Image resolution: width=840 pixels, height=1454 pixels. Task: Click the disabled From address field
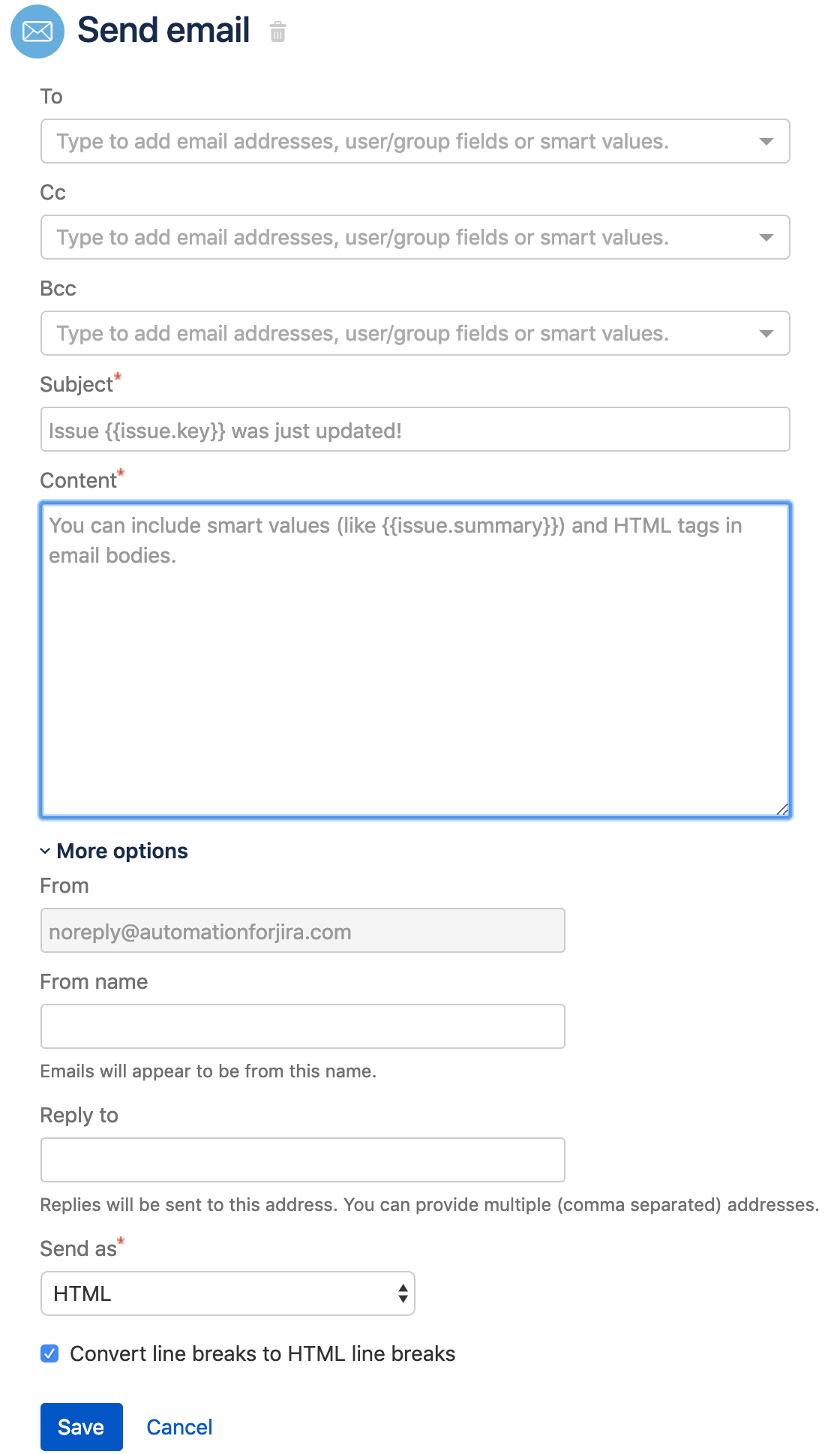[x=302, y=931]
